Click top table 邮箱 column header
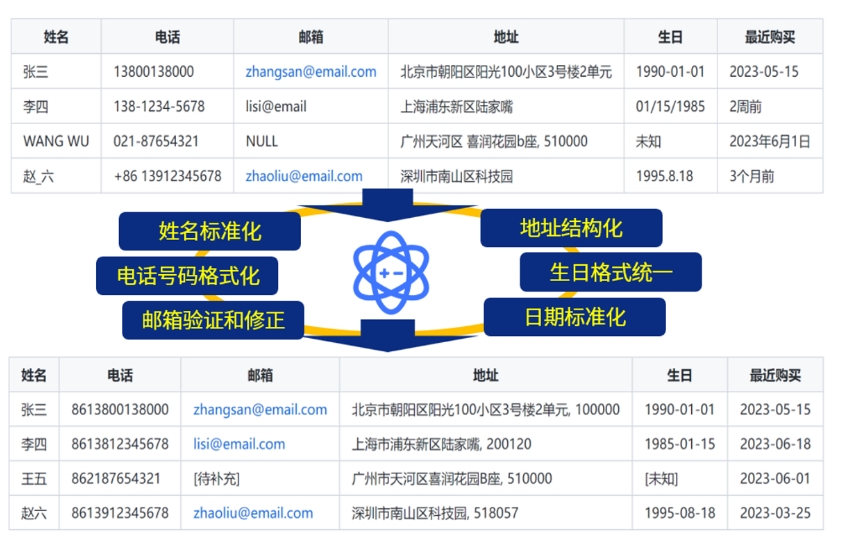Image resolution: width=841 pixels, height=544 pixels. pos(311,36)
